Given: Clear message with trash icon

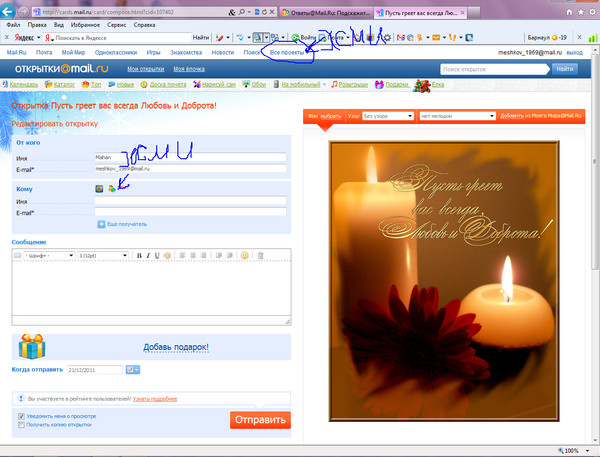Looking at the screenshot, I should [260, 255].
